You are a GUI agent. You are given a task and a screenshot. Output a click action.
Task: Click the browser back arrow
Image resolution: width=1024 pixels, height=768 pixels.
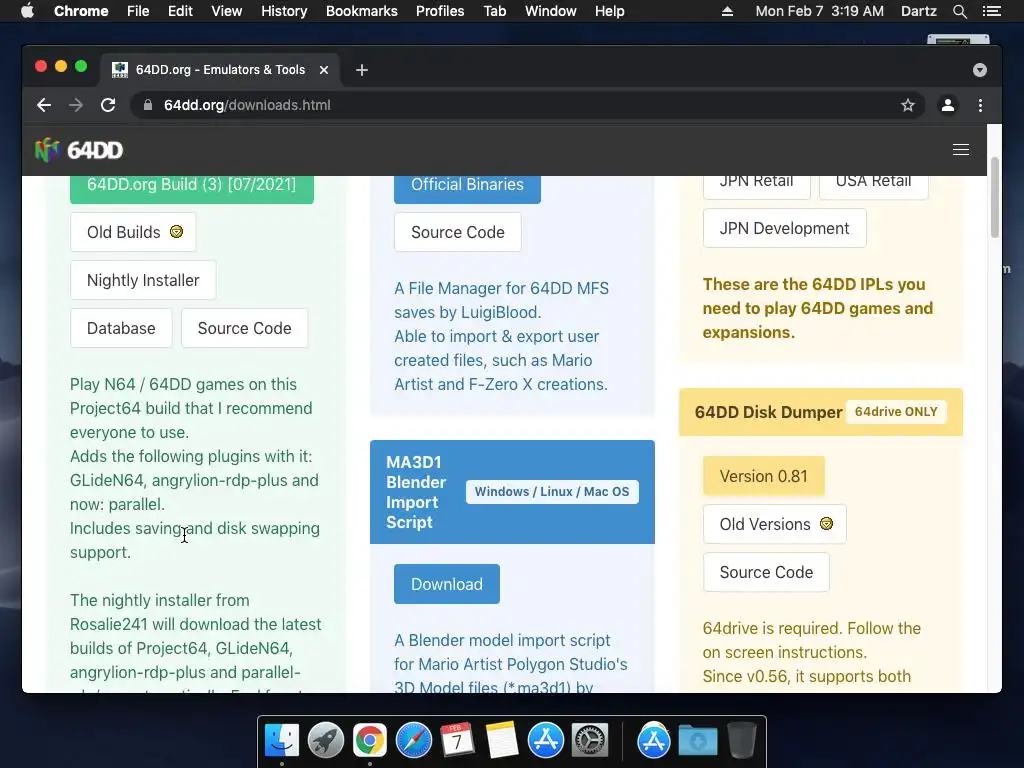pyautogui.click(x=44, y=105)
